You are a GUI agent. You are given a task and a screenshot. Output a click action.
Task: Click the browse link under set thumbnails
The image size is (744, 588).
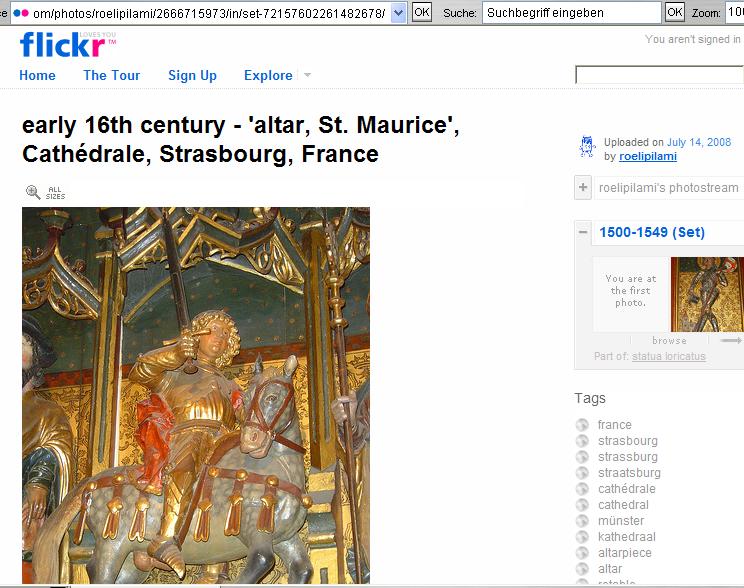669,341
